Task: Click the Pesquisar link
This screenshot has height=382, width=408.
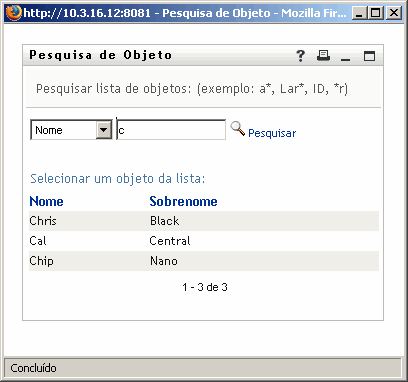Action: click(272, 133)
